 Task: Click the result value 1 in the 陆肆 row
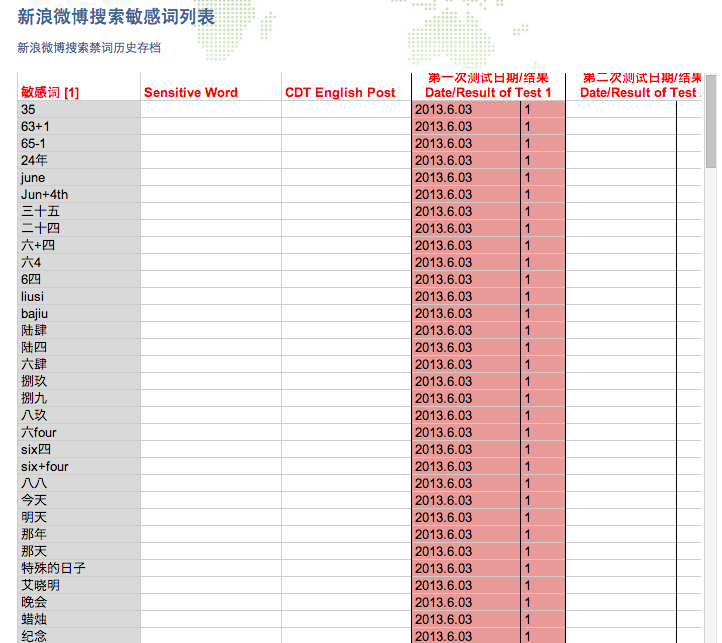pyautogui.click(x=528, y=331)
